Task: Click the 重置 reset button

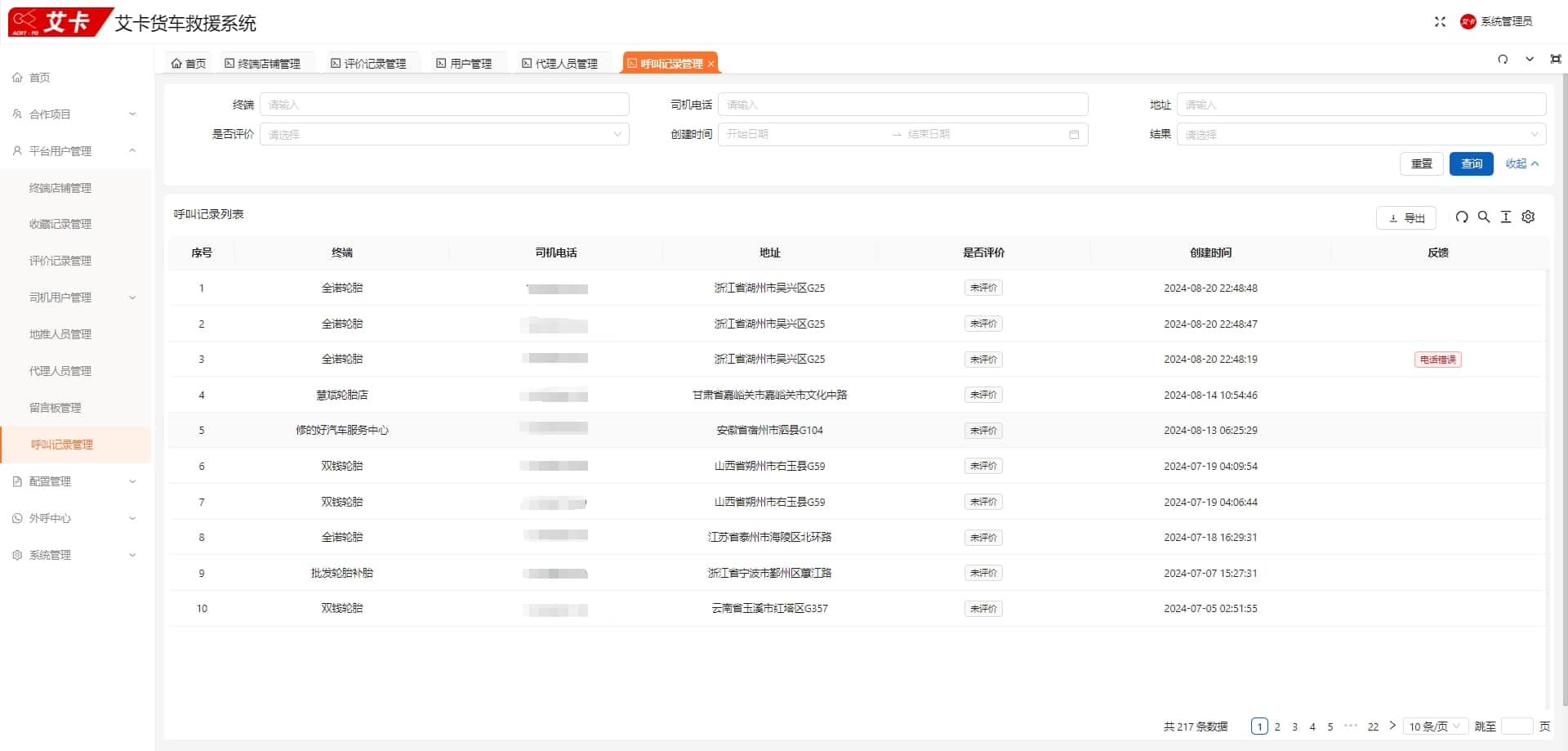Action: pos(1422,164)
